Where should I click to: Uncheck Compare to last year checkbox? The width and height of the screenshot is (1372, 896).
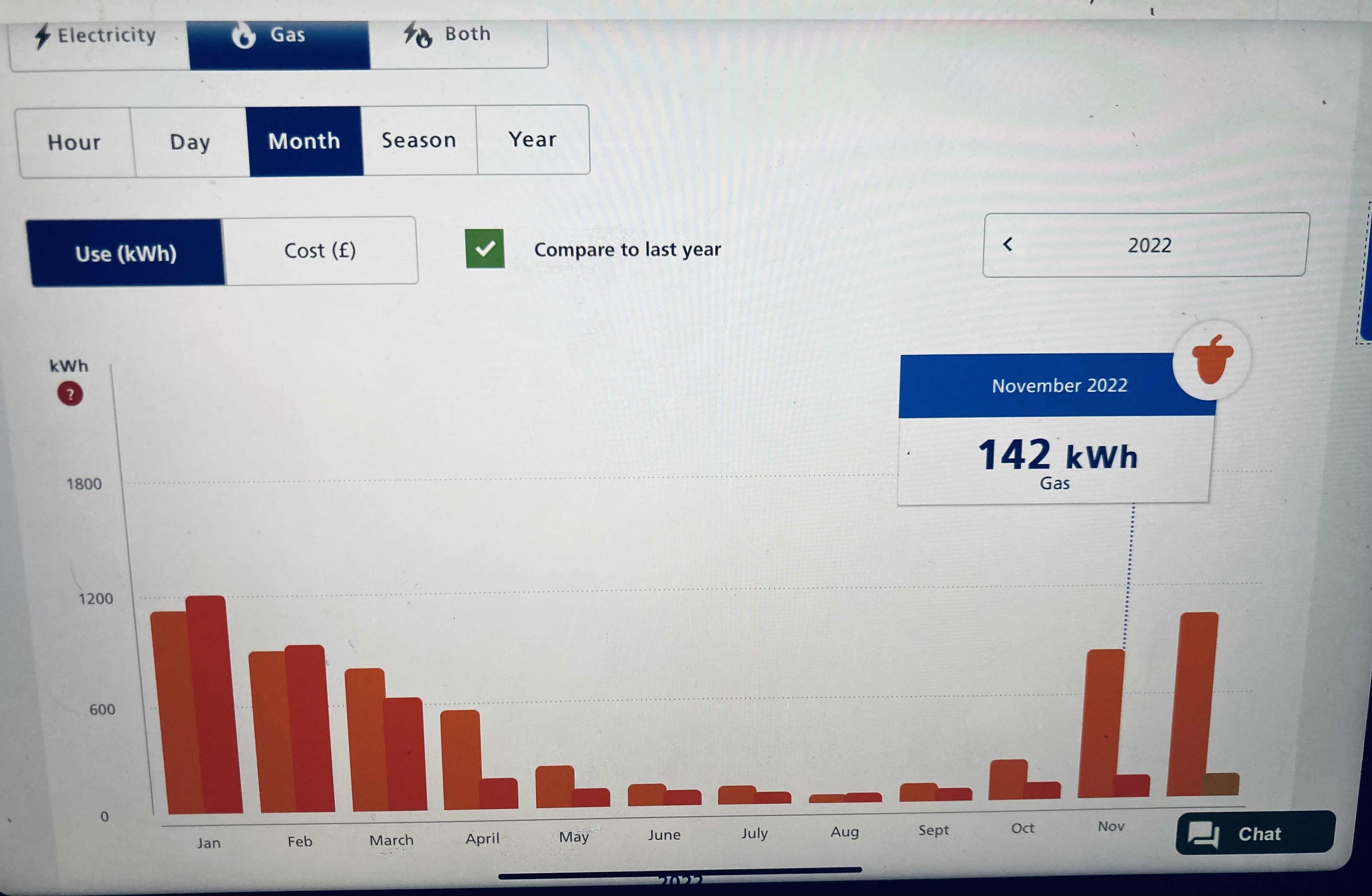(x=485, y=249)
